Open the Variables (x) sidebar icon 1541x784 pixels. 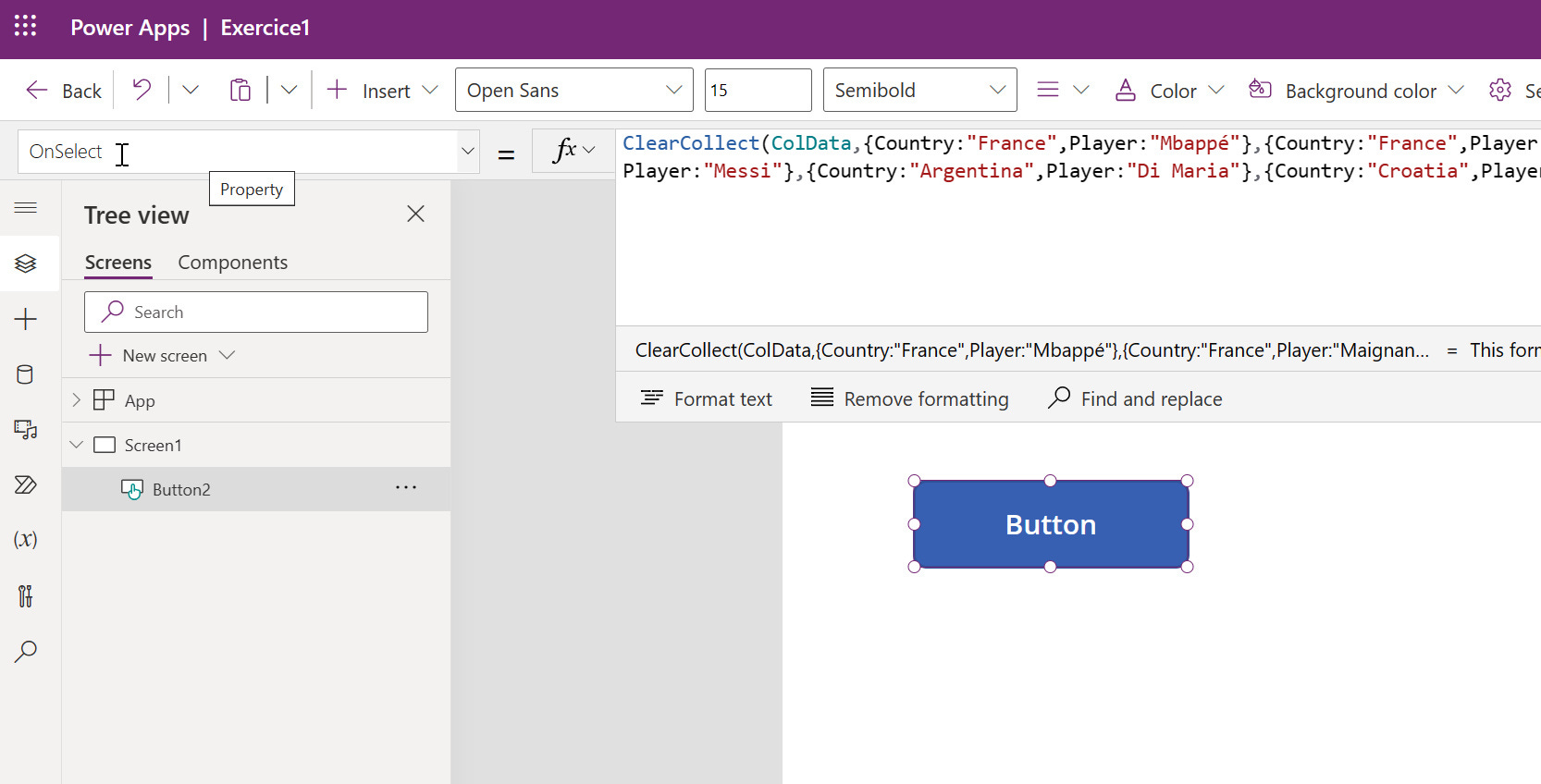[26, 540]
